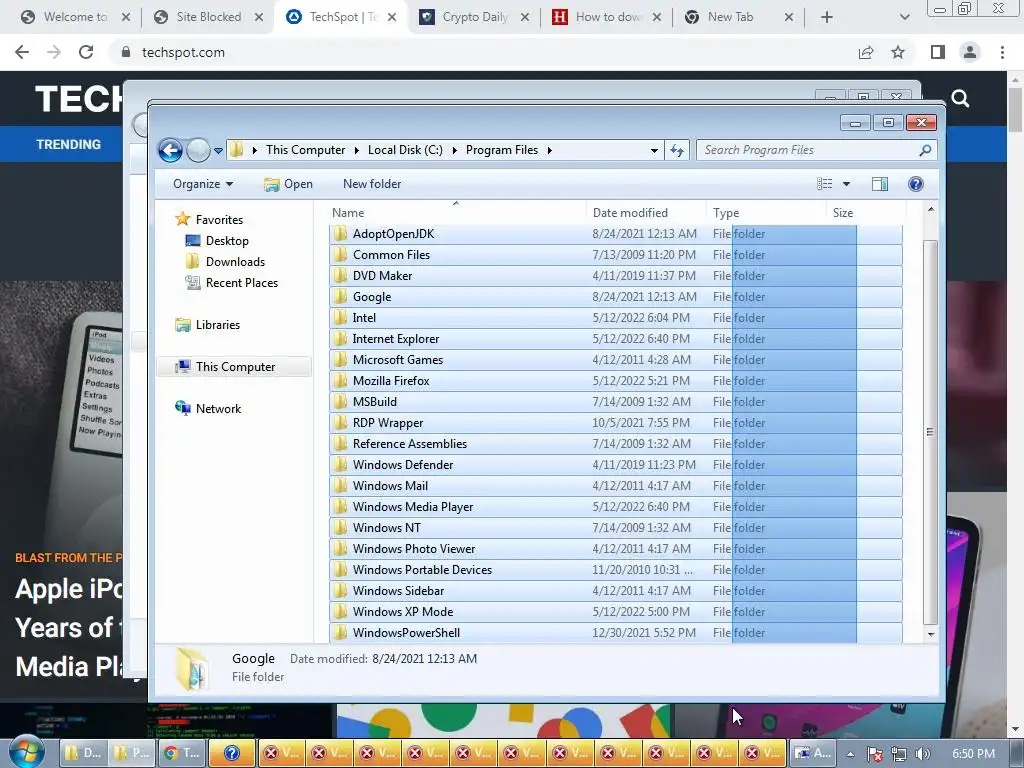Open recent locations dropdown arrow

218,151
